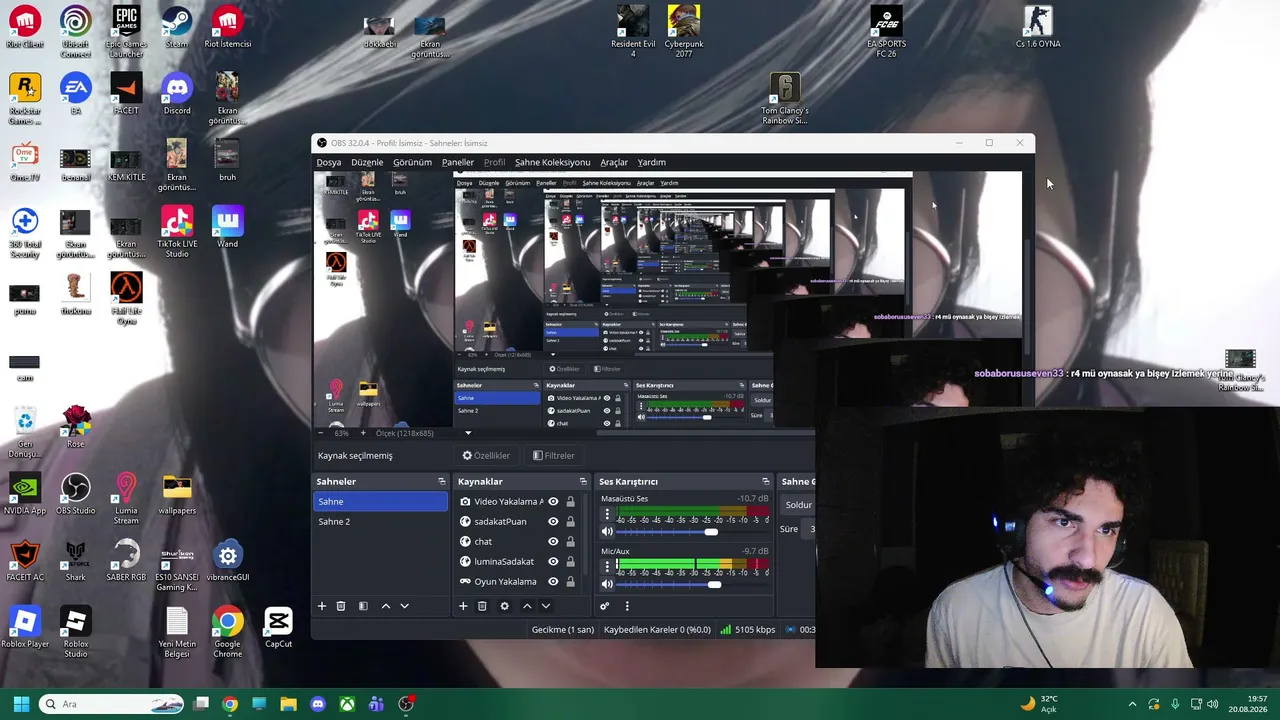Open Epic Games Launcher desktop icon
Screen dimensions: 1280x720
[x=126, y=32]
